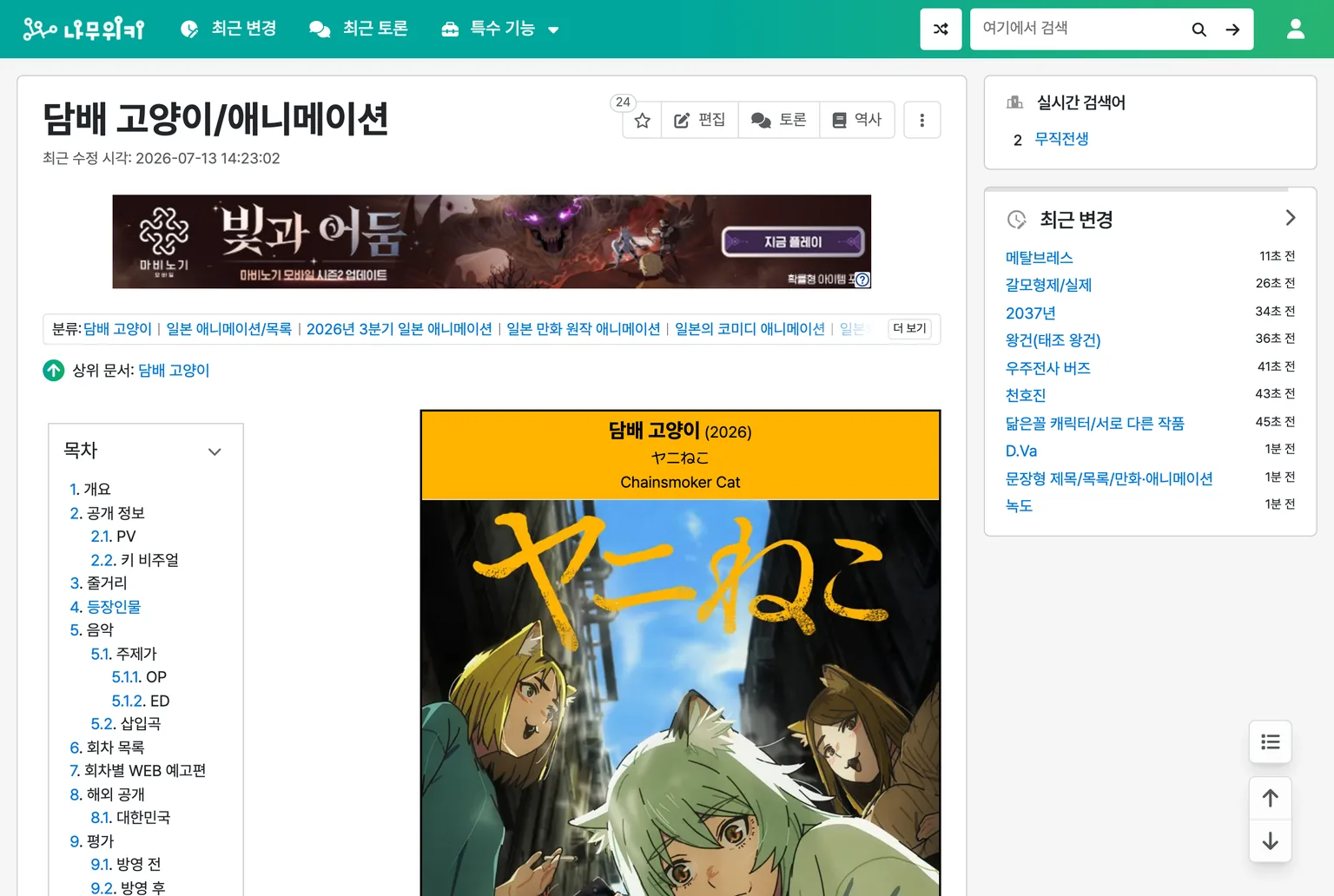The image size is (1334, 896).
Task: Click the 편집 edit button
Action: tap(700, 120)
